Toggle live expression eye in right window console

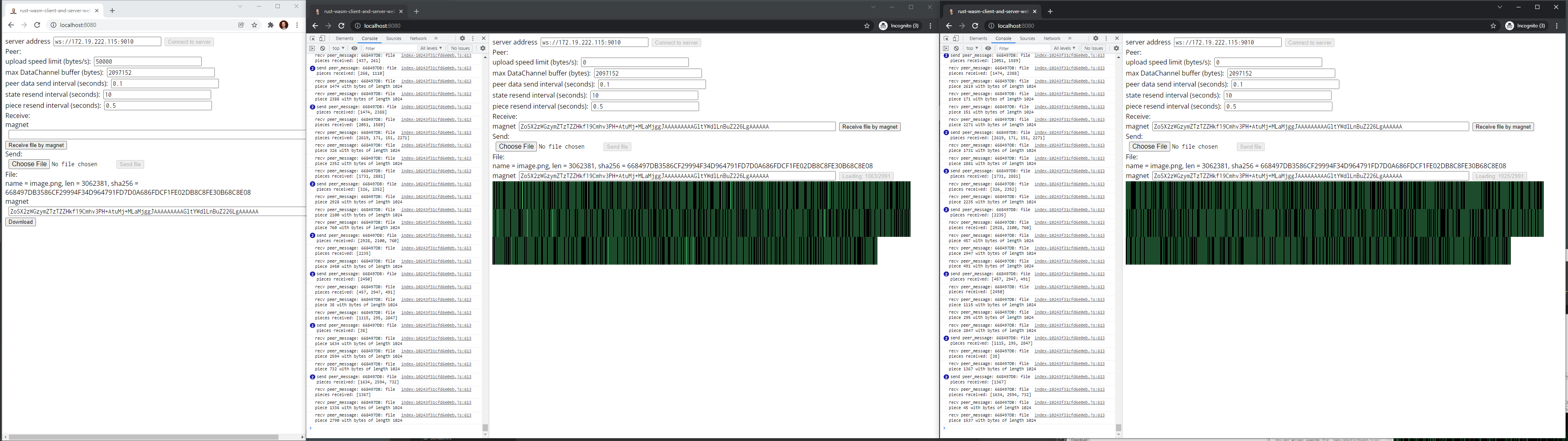pyautogui.click(x=988, y=48)
